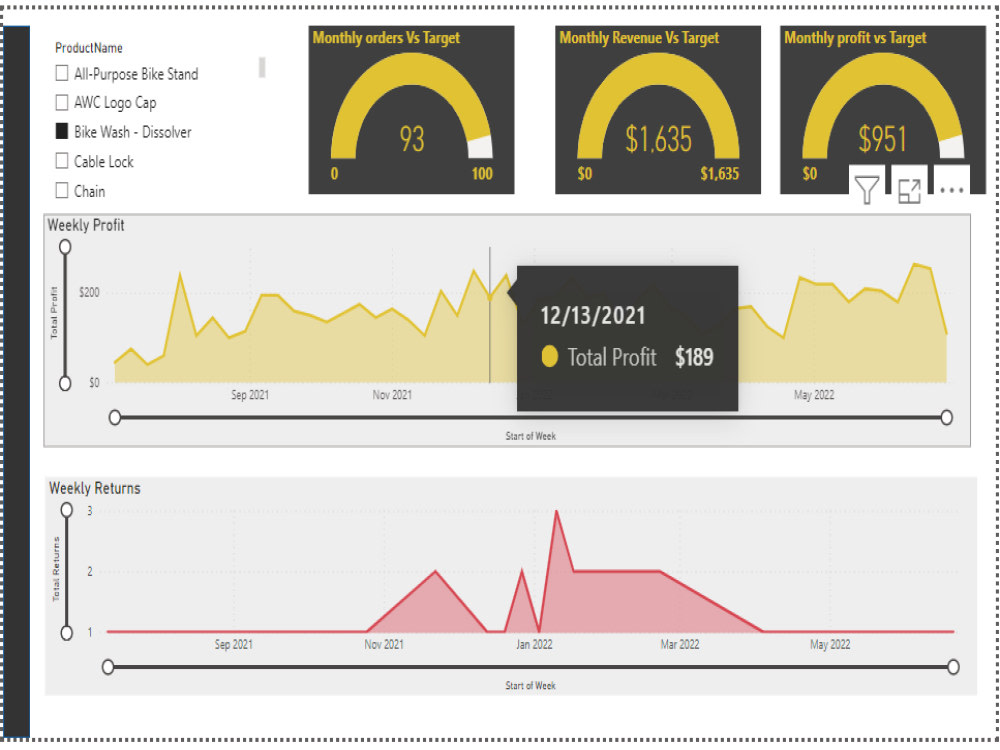Click the Total Profit tooltip for 12/13/2021
Viewport: 1000px width, 750px height.
625,337
